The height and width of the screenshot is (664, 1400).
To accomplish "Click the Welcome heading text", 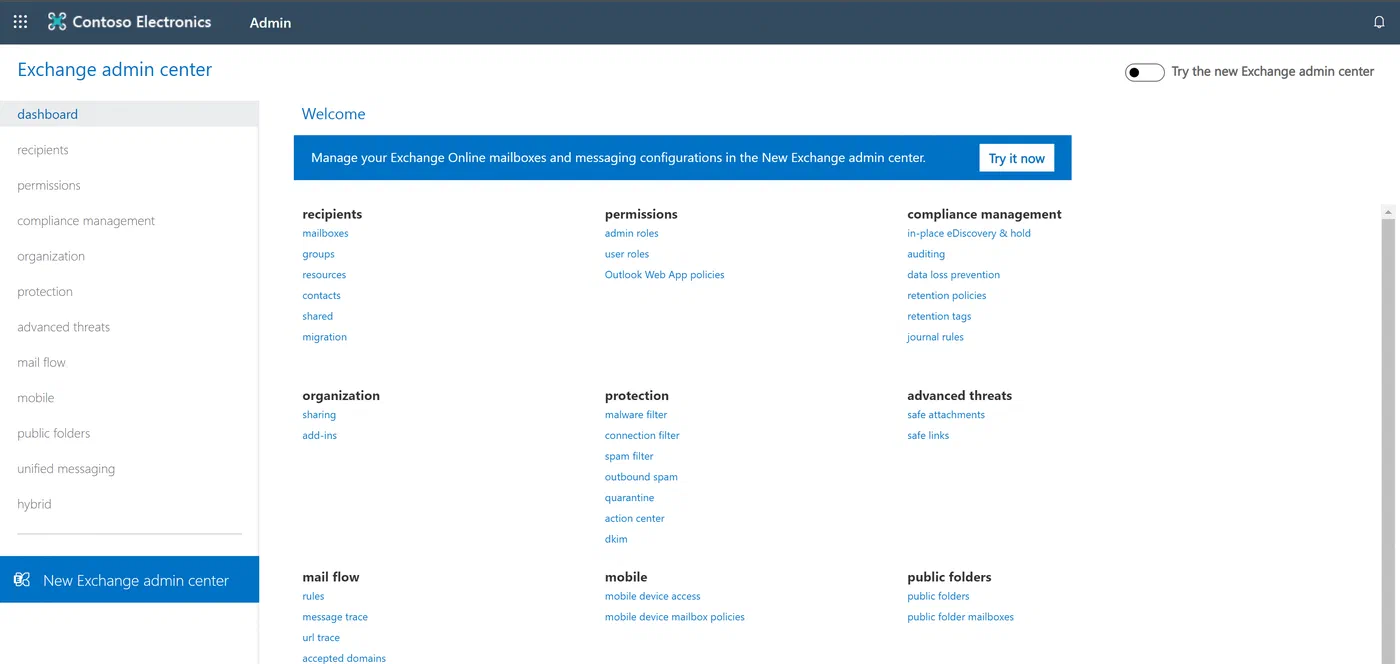I will 333,114.
